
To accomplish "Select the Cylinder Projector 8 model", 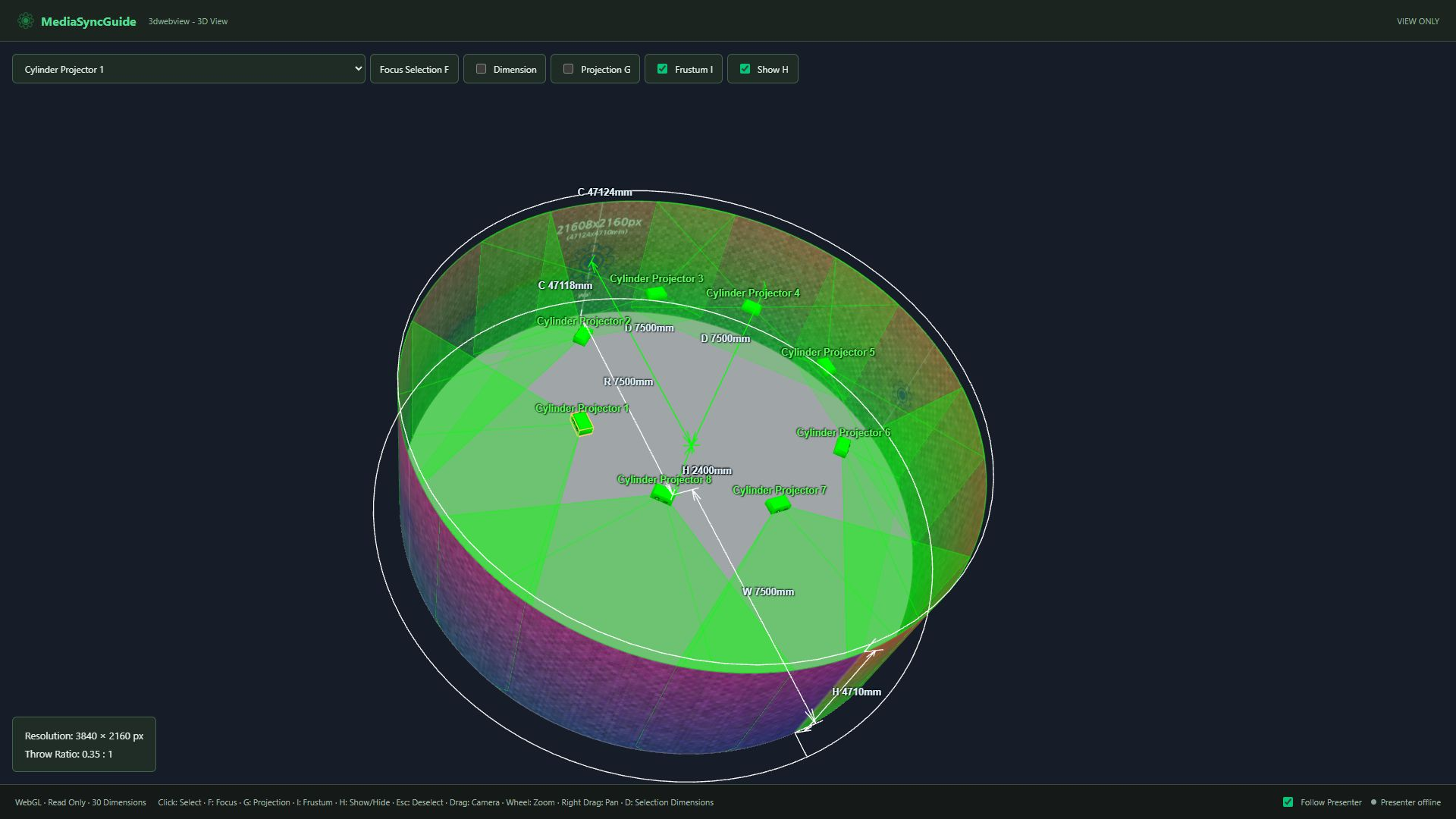I will pos(663,494).
